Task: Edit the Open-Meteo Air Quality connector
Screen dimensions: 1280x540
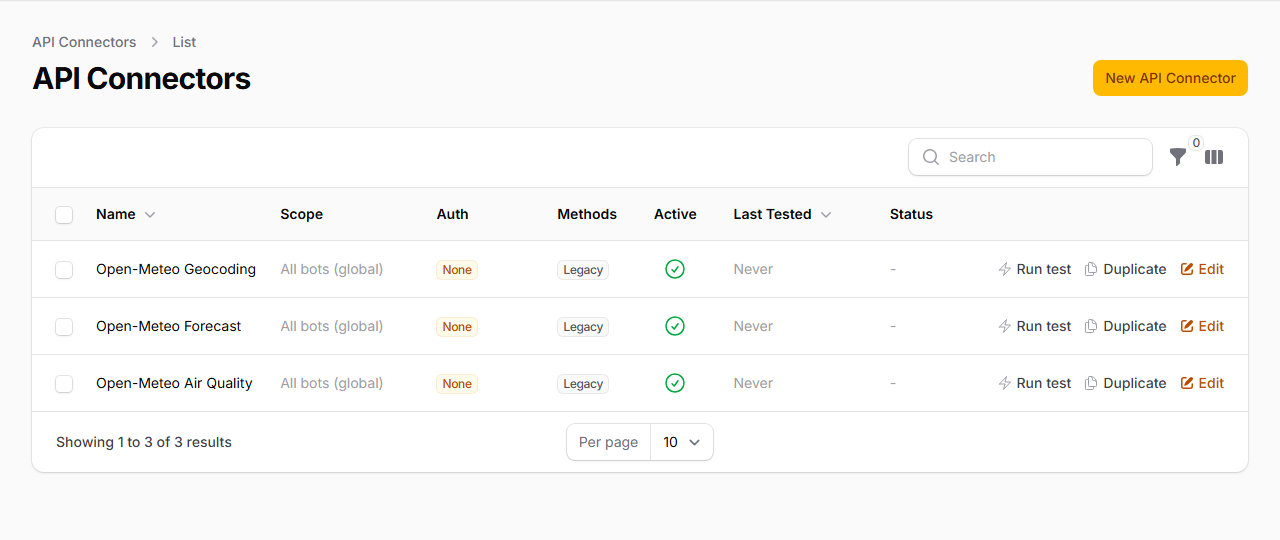Action: click(1202, 383)
